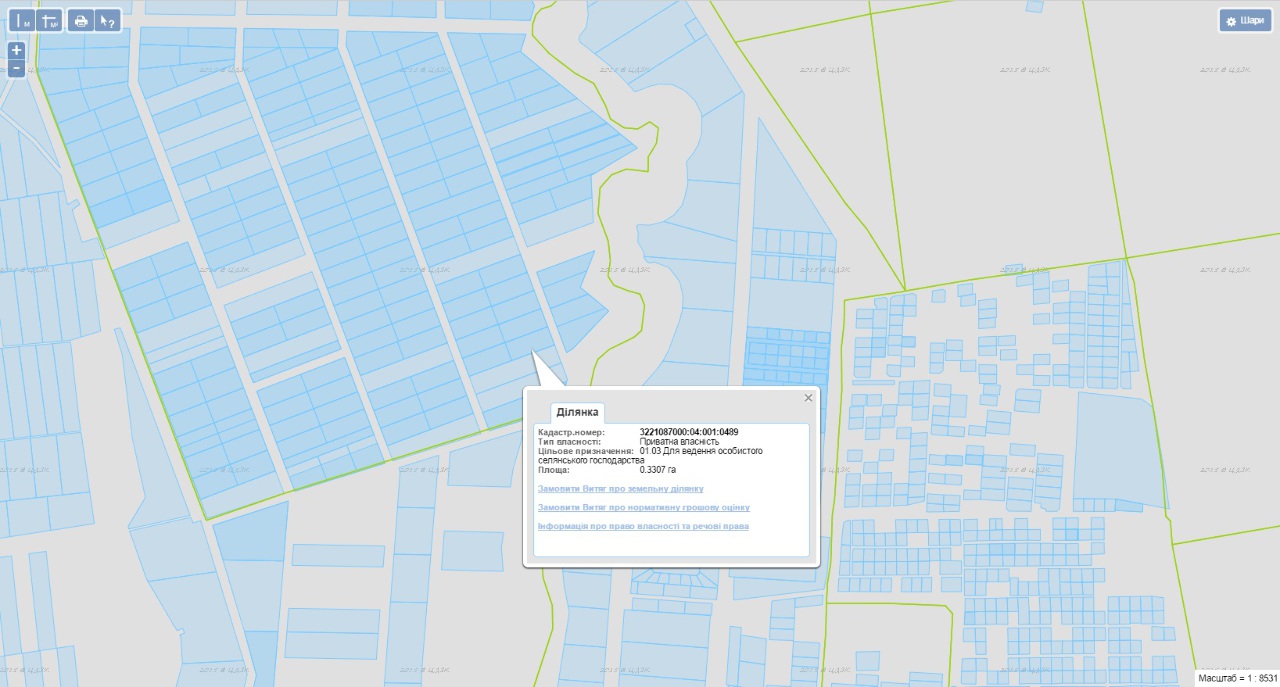The width and height of the screenshot is (1280, 687).
Task: Switch to the Ділянка tab
Action: point(577,412)
